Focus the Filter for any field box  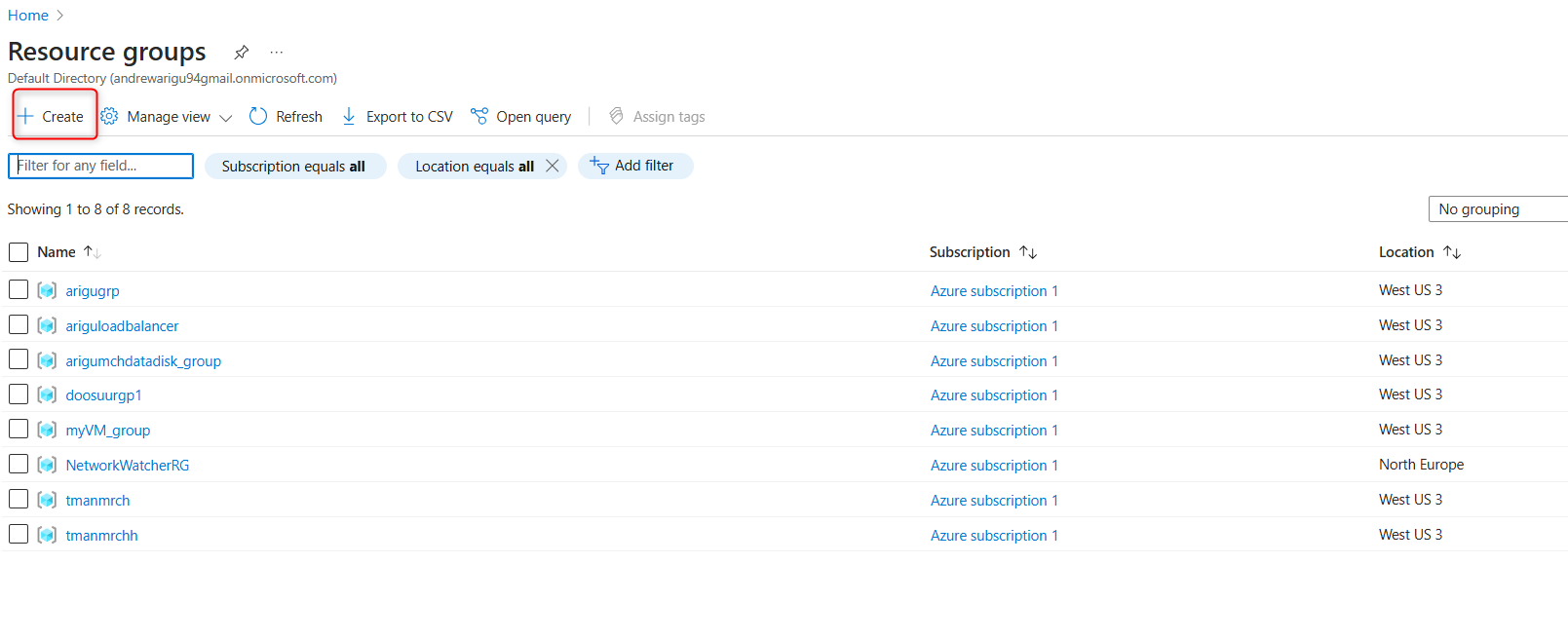[x=101, y=166]
